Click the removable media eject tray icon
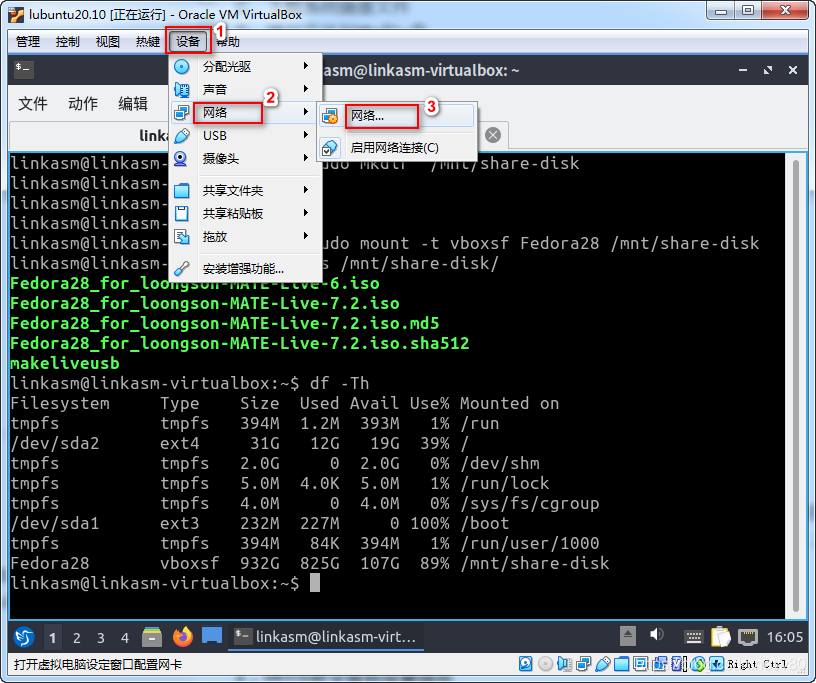 628,636
